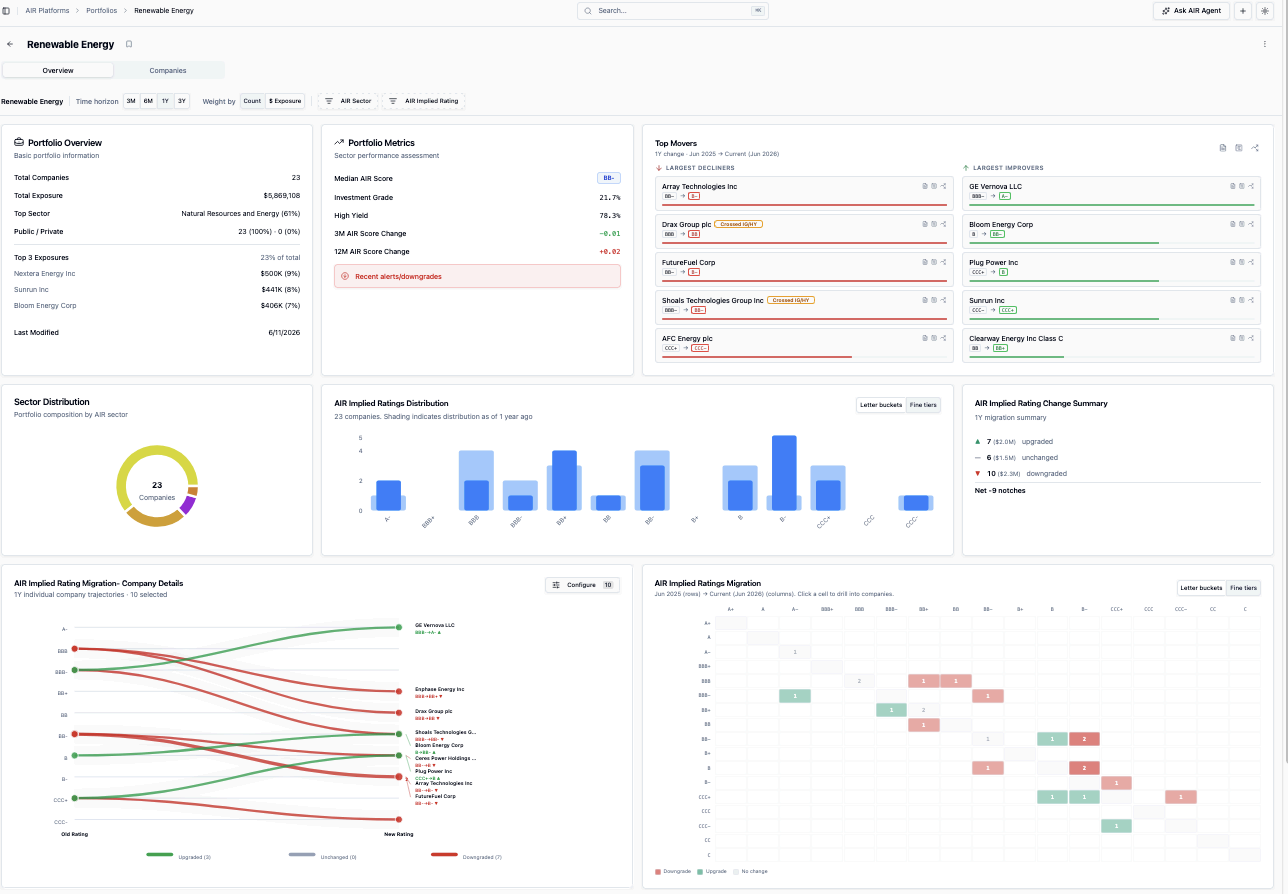
Task: Set time horizon to 1Y
Action: 165,101
